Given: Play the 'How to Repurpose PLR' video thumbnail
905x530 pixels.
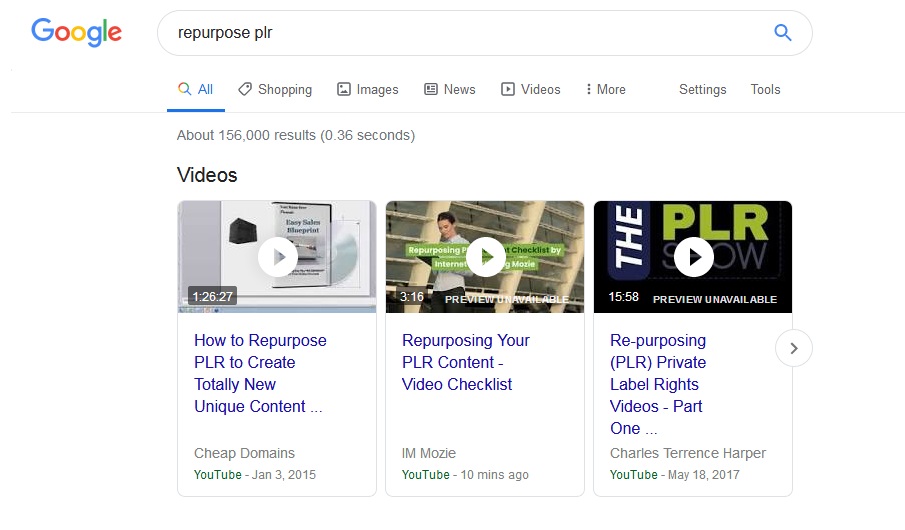Looking at the screenshot, I should point(277,257).
